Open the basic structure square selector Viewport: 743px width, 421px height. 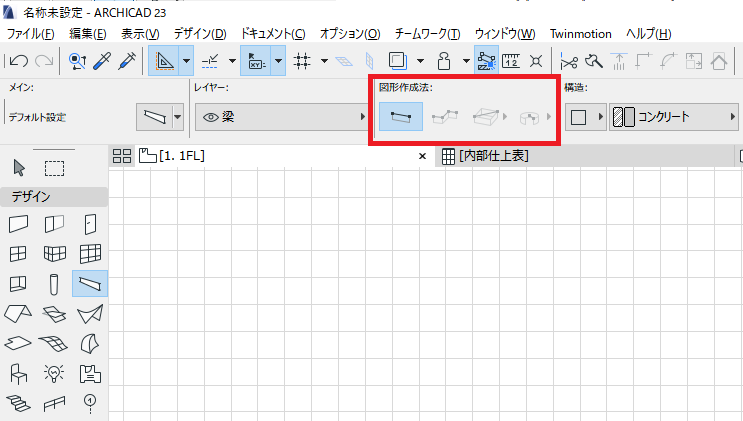click(x=586, y=117)
